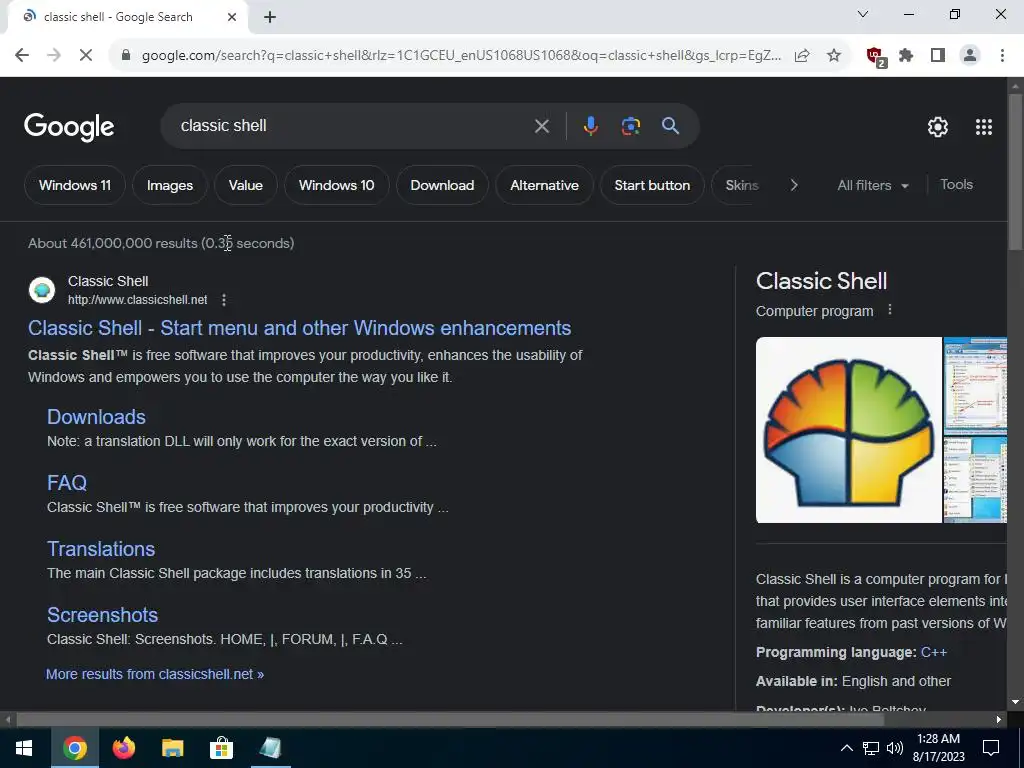Select the Start button filter chip
The image size is (1024, 768).
click(652, 185)
